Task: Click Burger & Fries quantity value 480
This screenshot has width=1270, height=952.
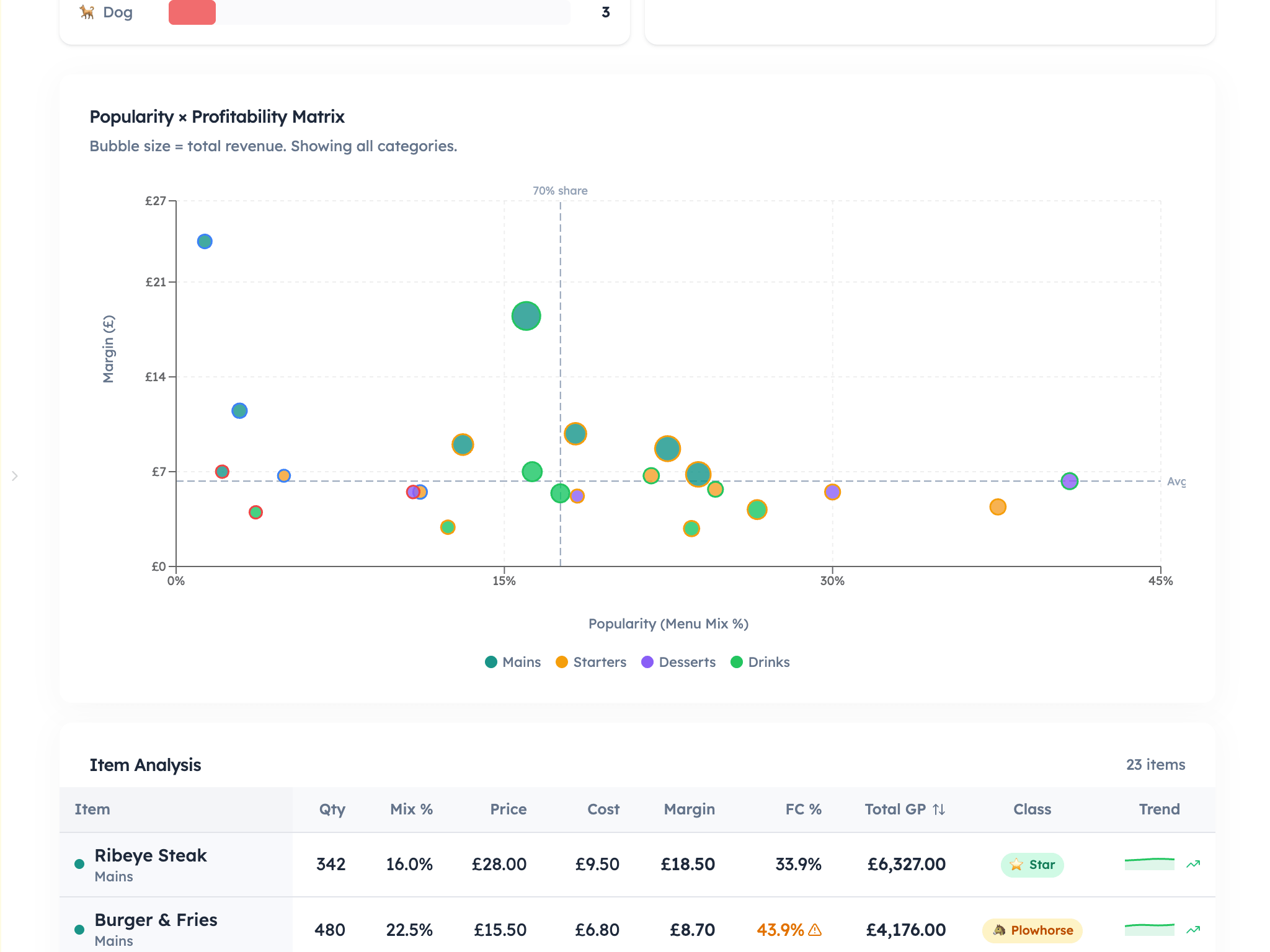Action: [x=330, y=930]
